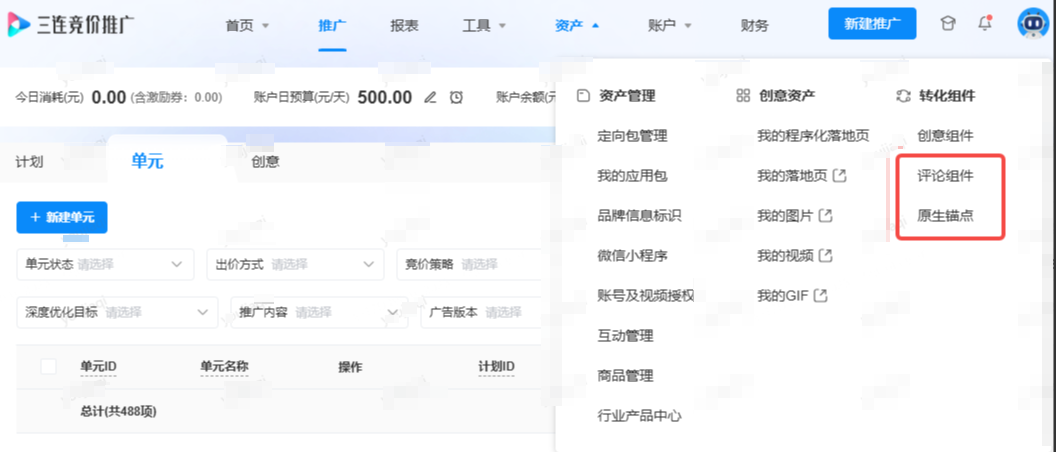The width and height of the screenshot is (1056, 452).
Task: Switch to the 计划 tab
Action: pos(29,162)
